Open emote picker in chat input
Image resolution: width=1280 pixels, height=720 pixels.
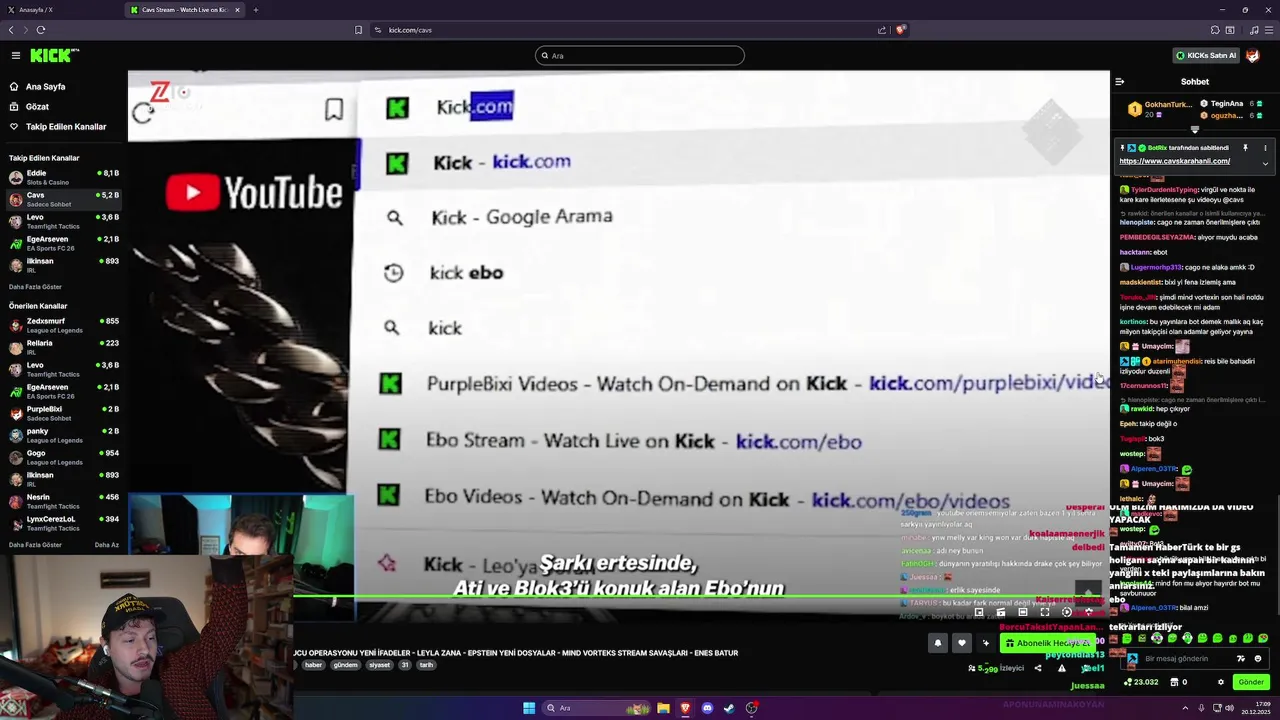pyautogui.click(x=1258, y=659)
